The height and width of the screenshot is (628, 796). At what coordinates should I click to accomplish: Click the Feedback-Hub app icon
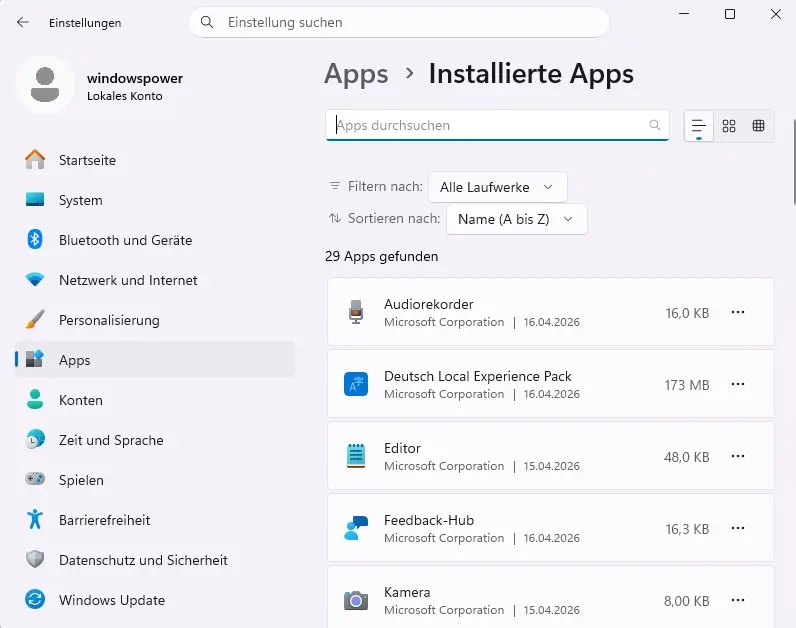pyautogui.click(x=356, y=528)
